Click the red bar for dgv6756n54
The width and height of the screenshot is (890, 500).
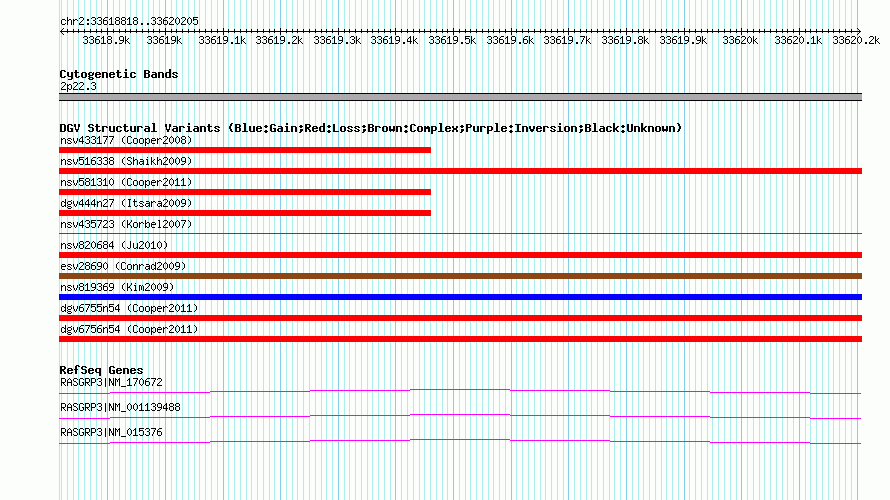tap(460, 339)
